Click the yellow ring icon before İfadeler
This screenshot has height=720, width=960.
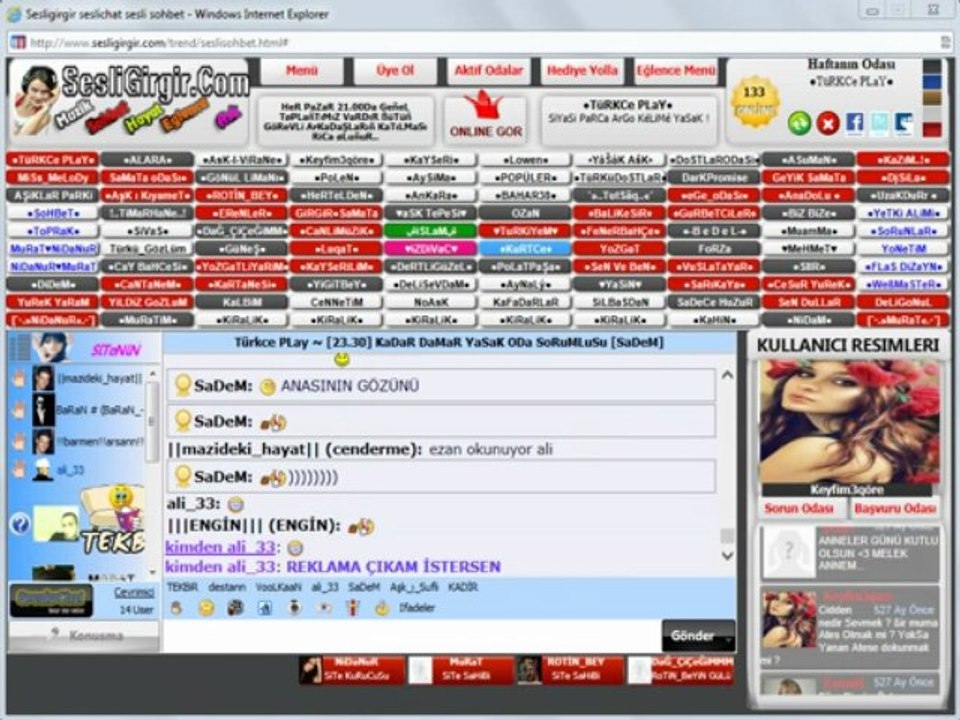click(x=383, y=608)
